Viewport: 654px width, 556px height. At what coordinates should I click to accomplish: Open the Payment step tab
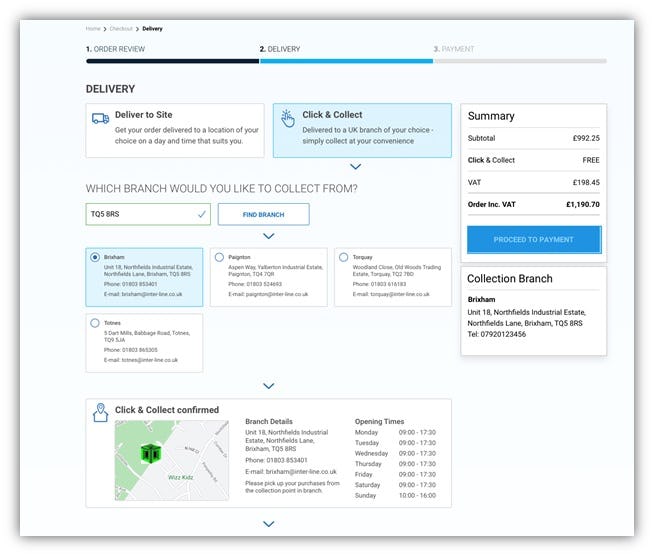tap(454, 49)
